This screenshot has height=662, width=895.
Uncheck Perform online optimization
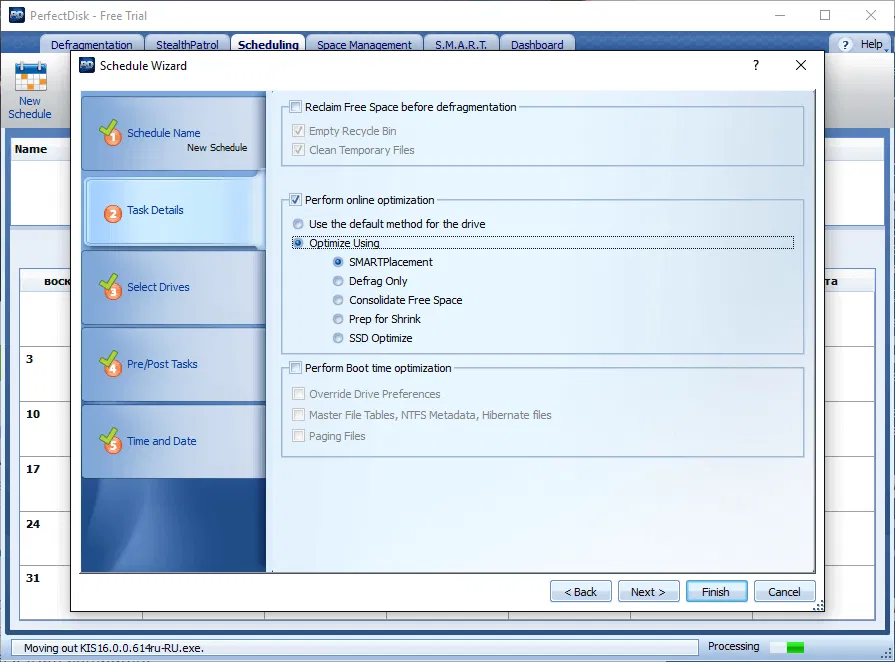tap(295, 200)
